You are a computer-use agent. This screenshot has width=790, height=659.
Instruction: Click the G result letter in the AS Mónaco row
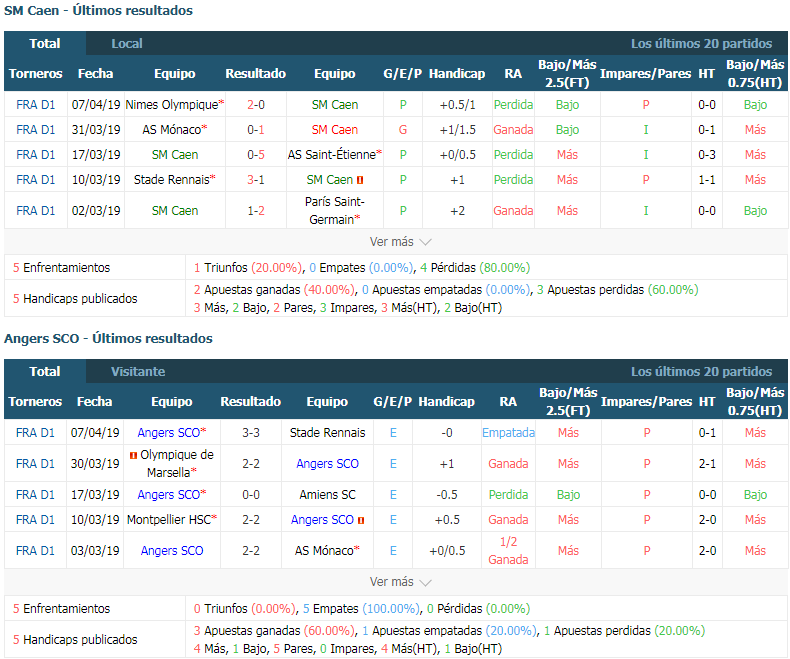[x=403, y=130]
